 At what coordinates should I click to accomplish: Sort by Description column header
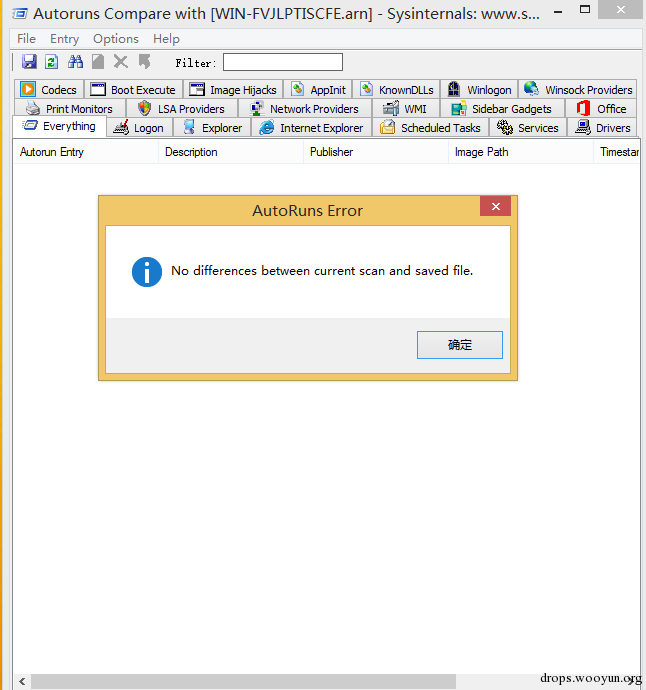point(231,152)
